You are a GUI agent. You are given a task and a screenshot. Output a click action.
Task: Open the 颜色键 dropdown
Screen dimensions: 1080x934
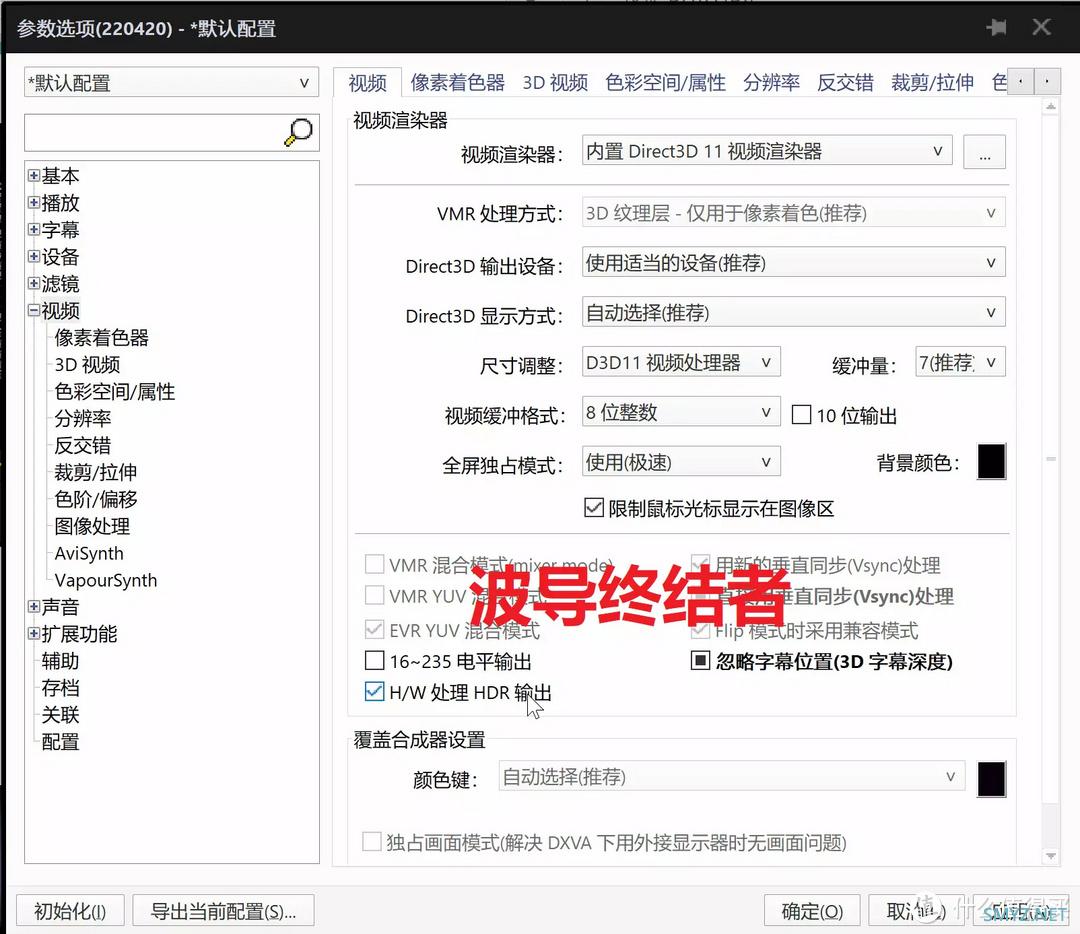pos(731,776)
